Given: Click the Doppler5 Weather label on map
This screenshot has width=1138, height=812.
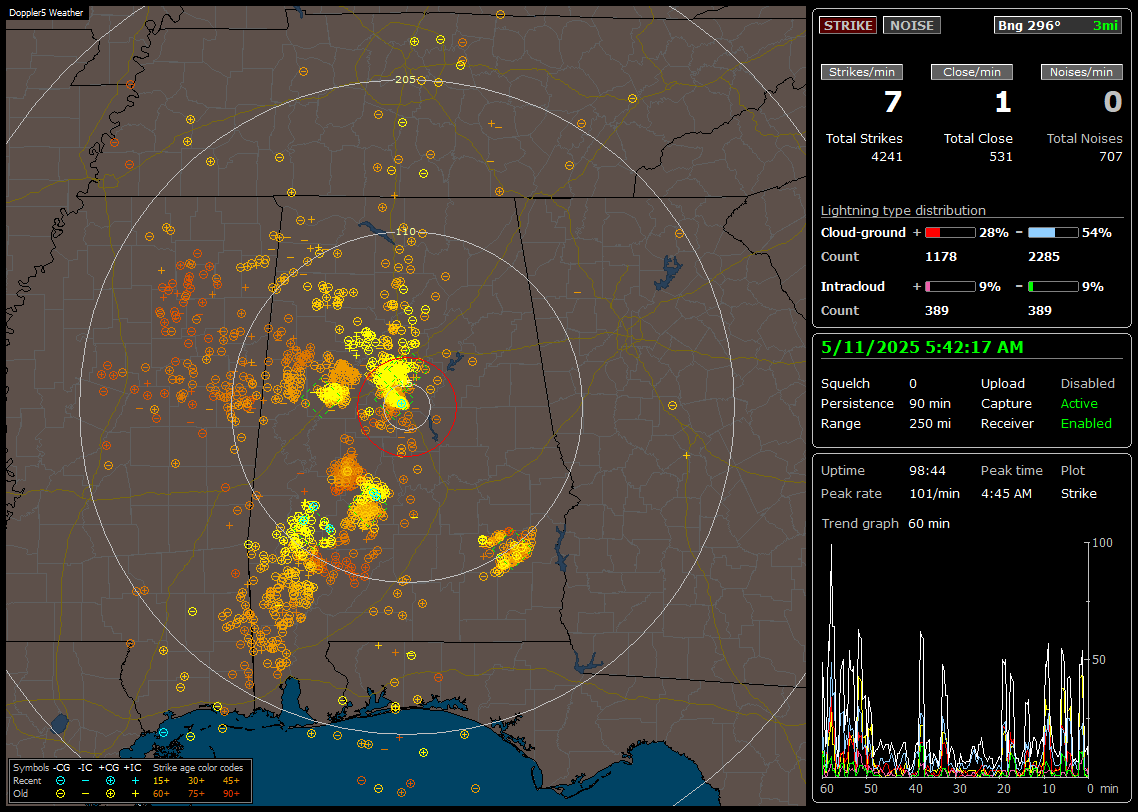Looking at the screenshot, I should coord(46,13).
